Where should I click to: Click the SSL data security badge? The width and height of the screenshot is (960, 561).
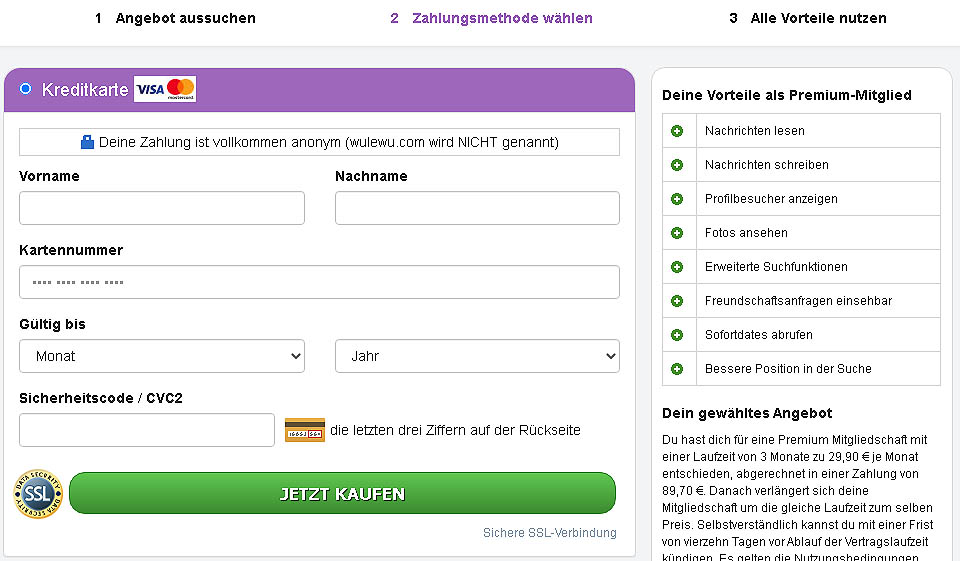(38, 494)
